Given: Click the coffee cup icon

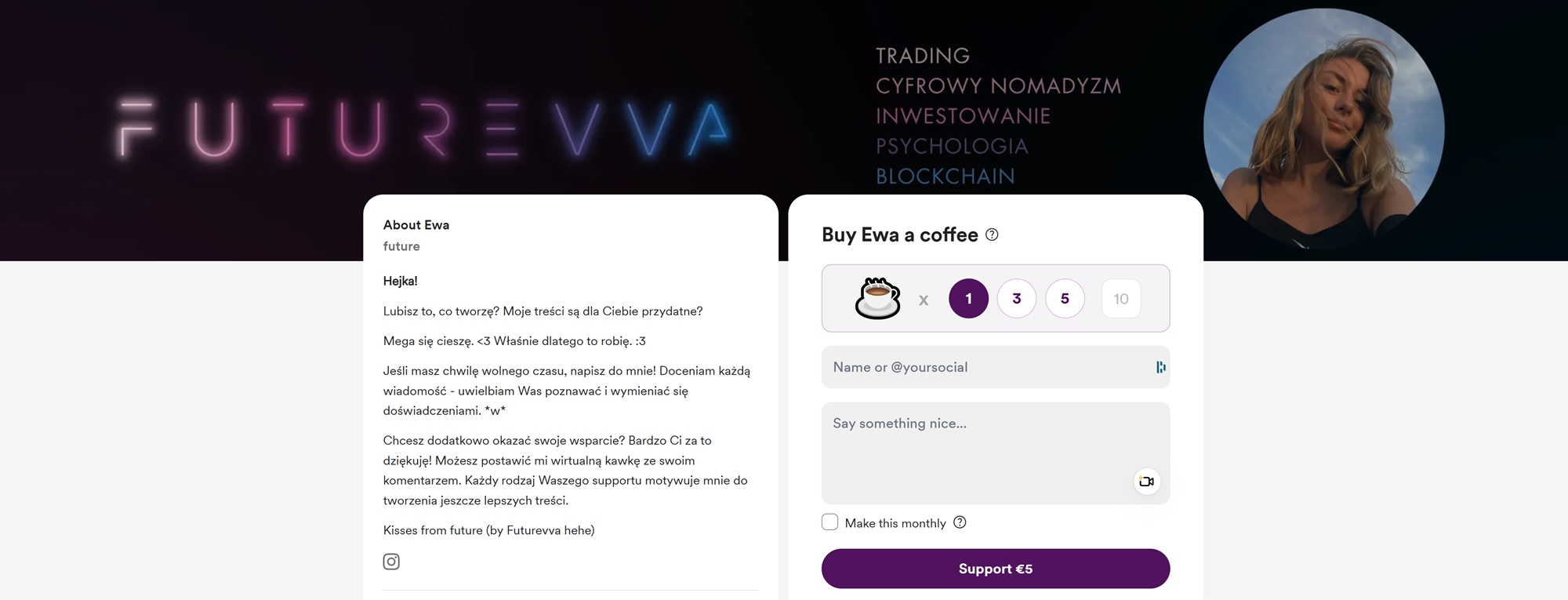Looking at the screenshot, I should coord(877,298).
